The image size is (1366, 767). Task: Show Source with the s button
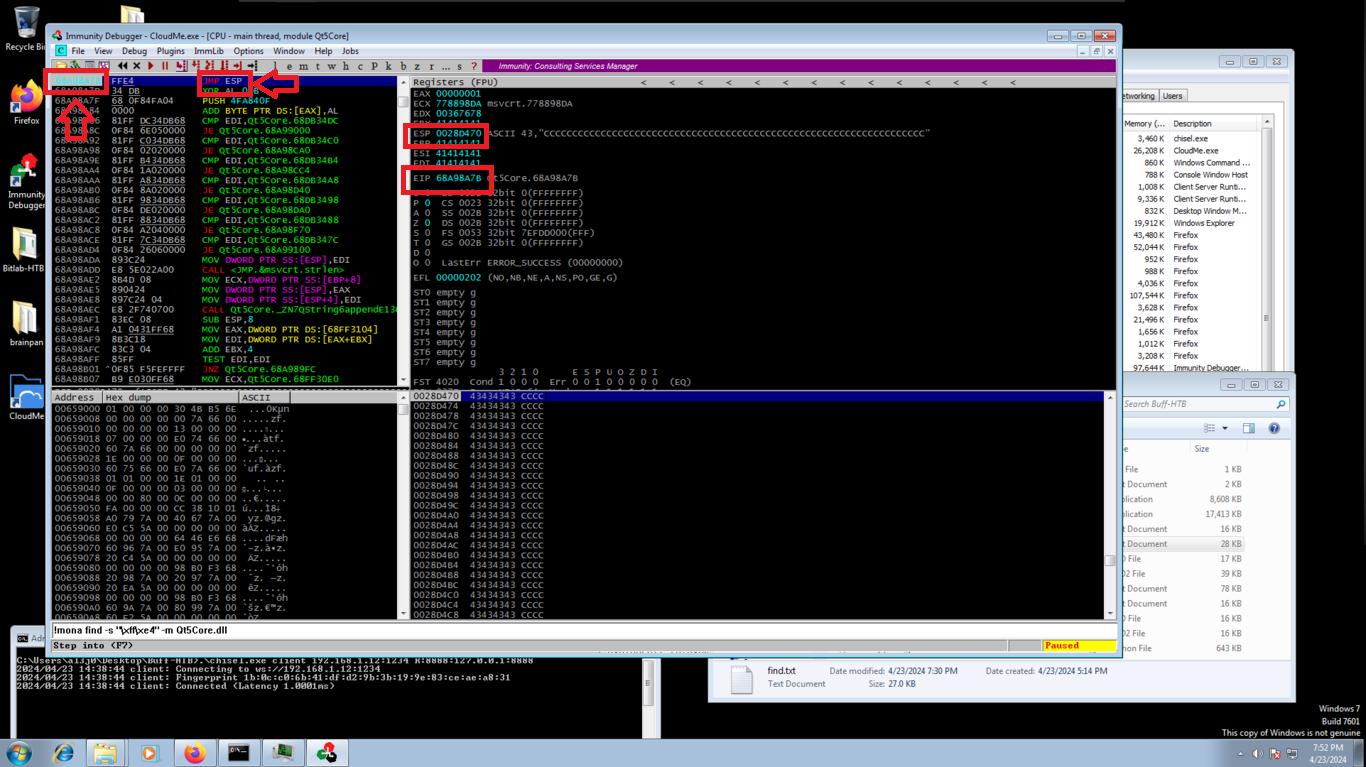click(x=459, y=66)
